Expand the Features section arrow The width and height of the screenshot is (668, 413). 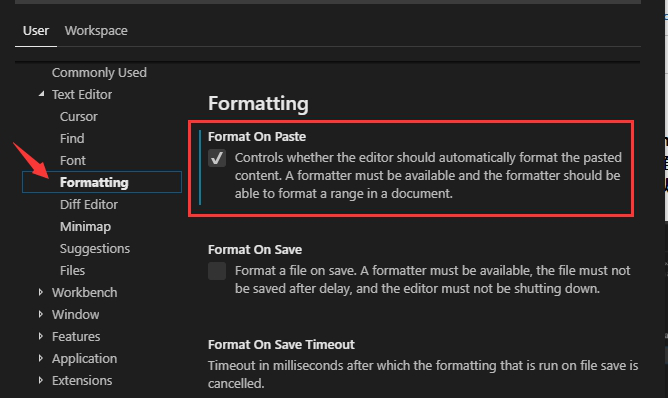pyautogui.click(x=41, y=337)
